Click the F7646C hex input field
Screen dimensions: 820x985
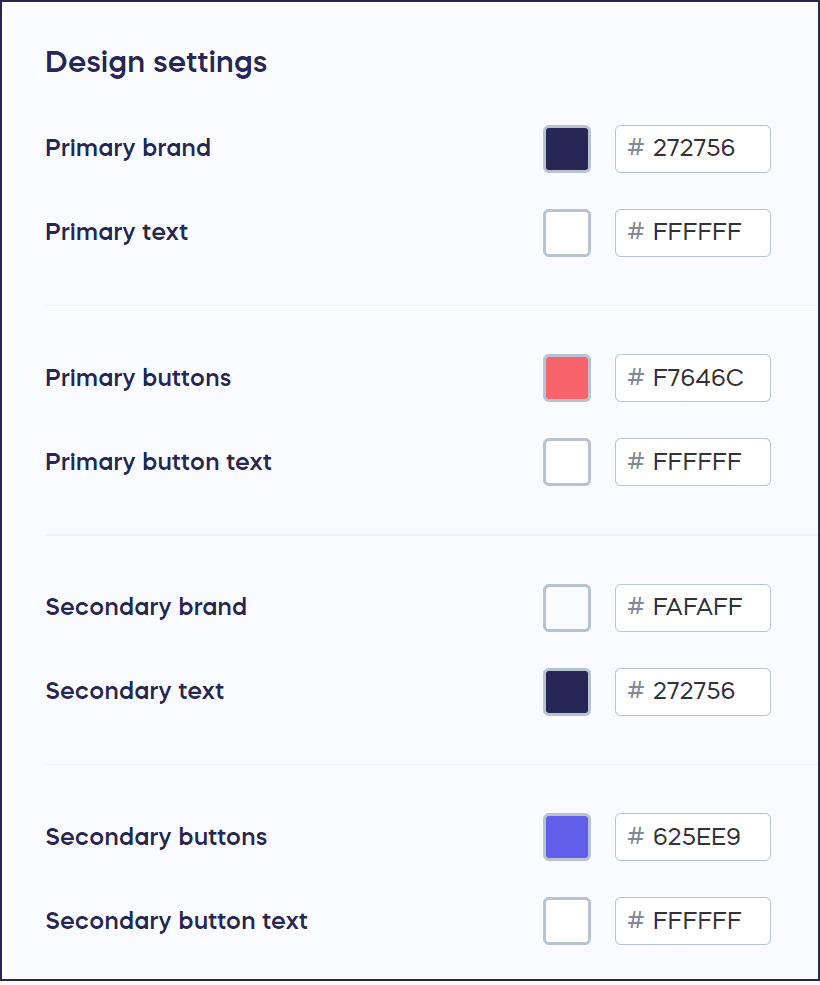(x=692, y=377)
